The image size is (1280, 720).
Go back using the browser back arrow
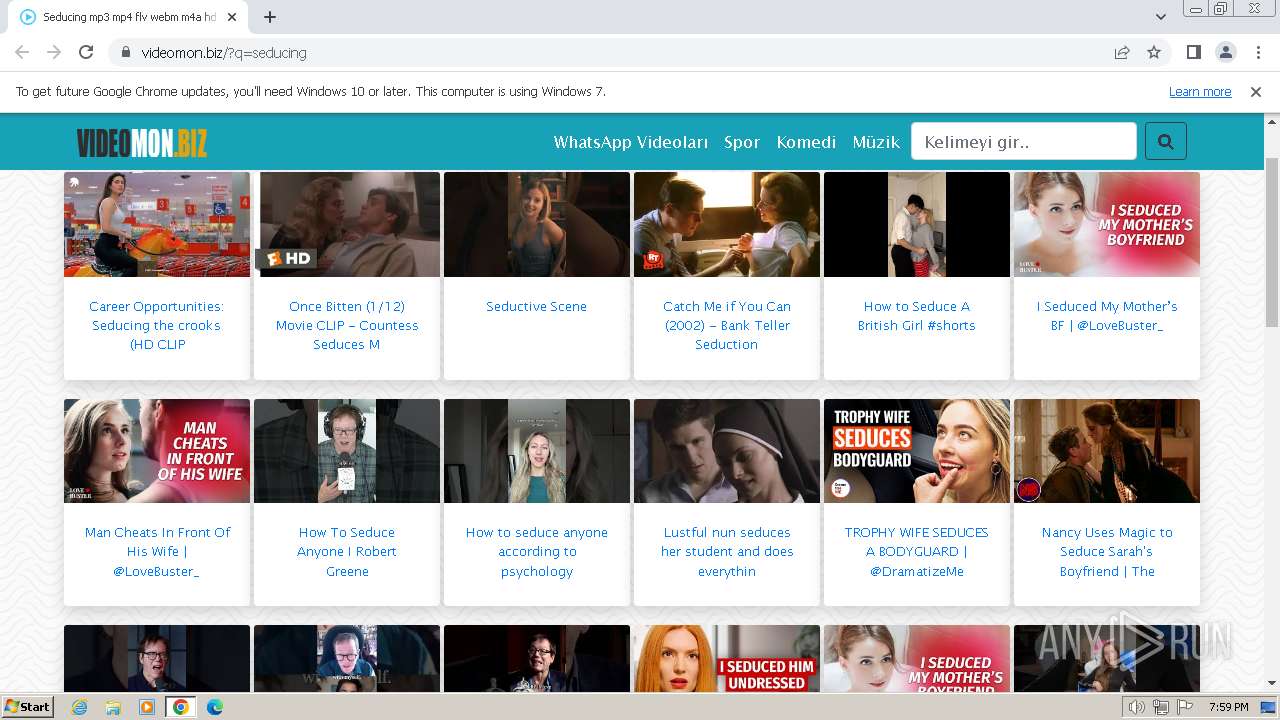(x=22, y=52)
